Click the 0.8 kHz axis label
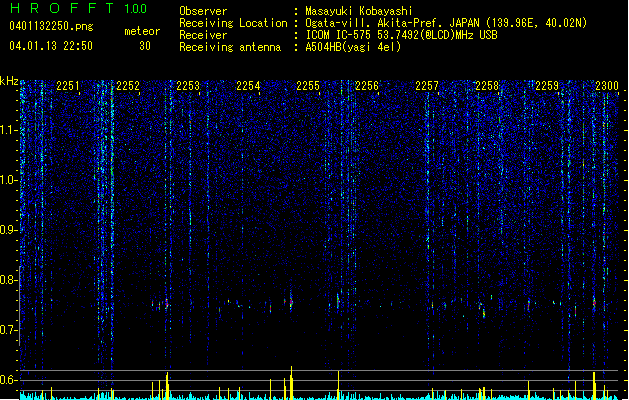 click(8, 280)
